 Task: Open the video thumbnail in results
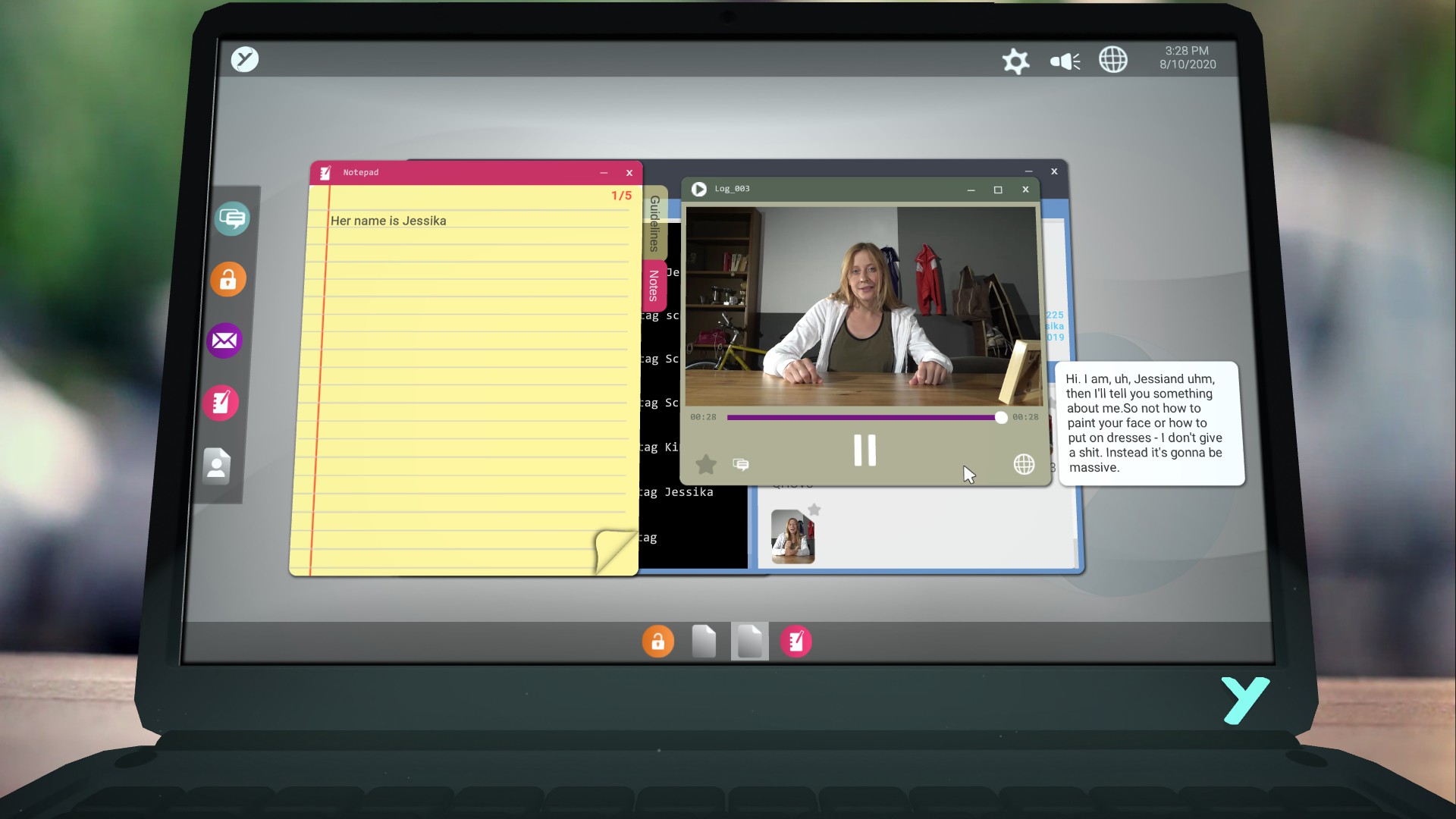792,537
